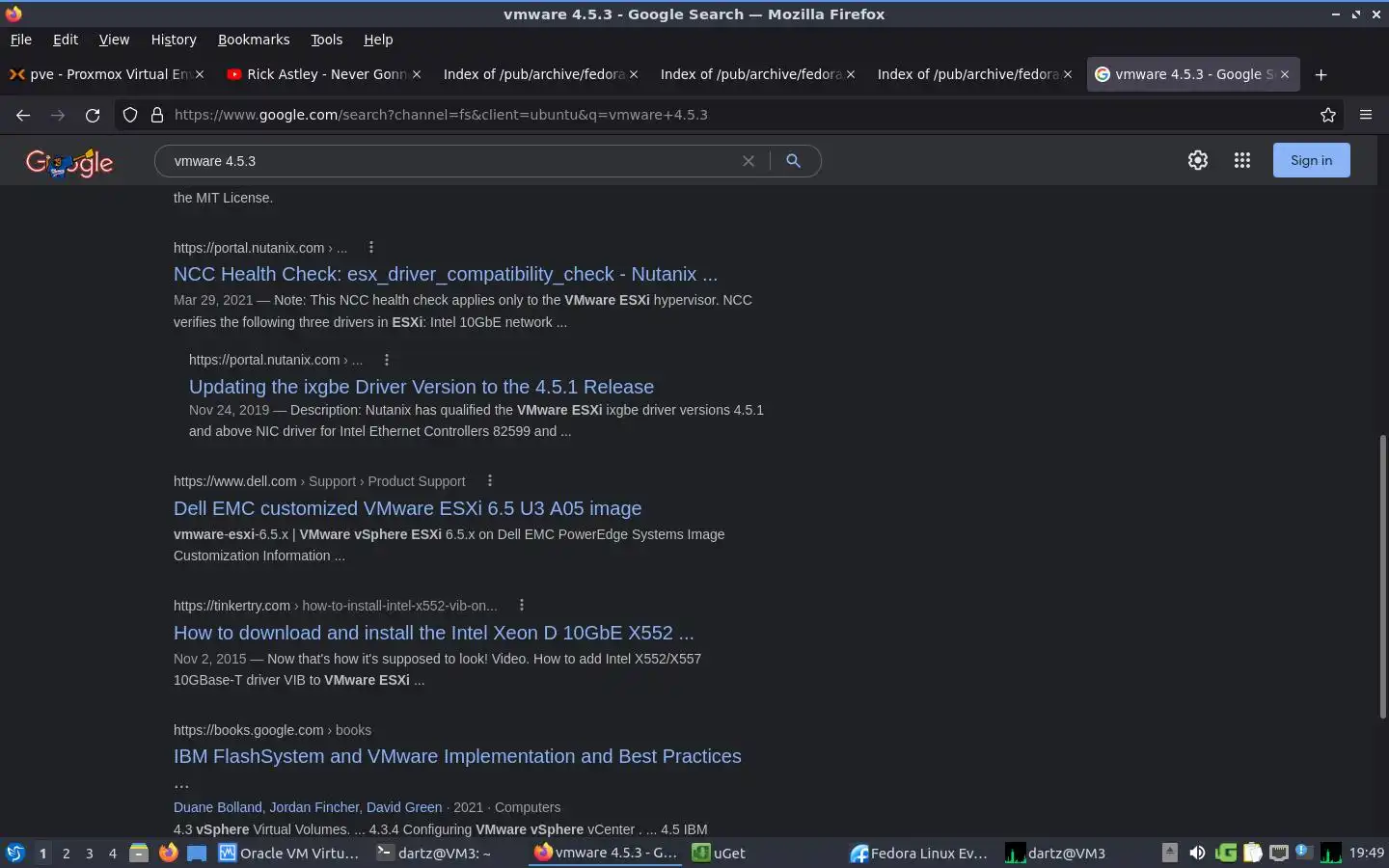Show the desktop from the taskbar
Viewport: 1389px width, 868px height.
pos(197,854)
